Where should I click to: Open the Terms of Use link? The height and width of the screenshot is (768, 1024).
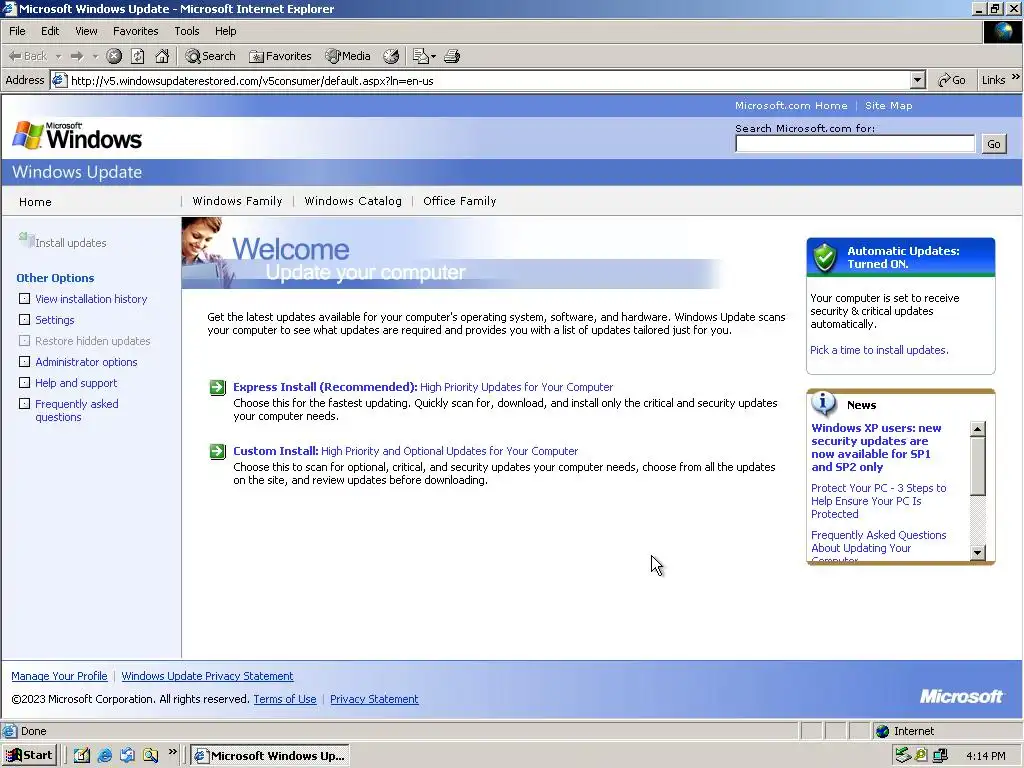(x=285, y=699)
